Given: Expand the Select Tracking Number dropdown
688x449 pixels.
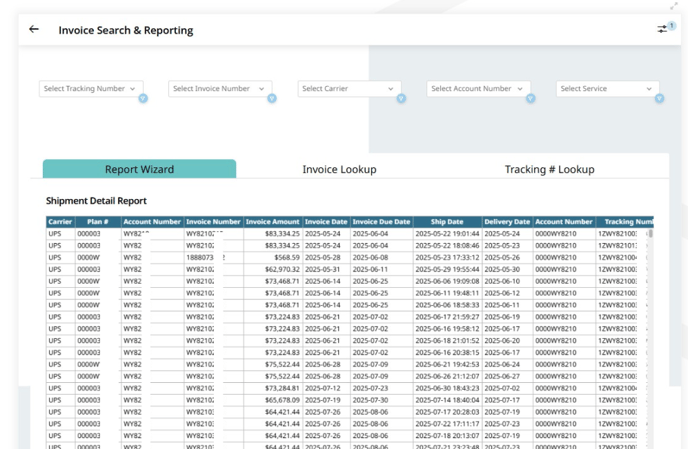Looking at the screenshot, I should tap(91, 89).
